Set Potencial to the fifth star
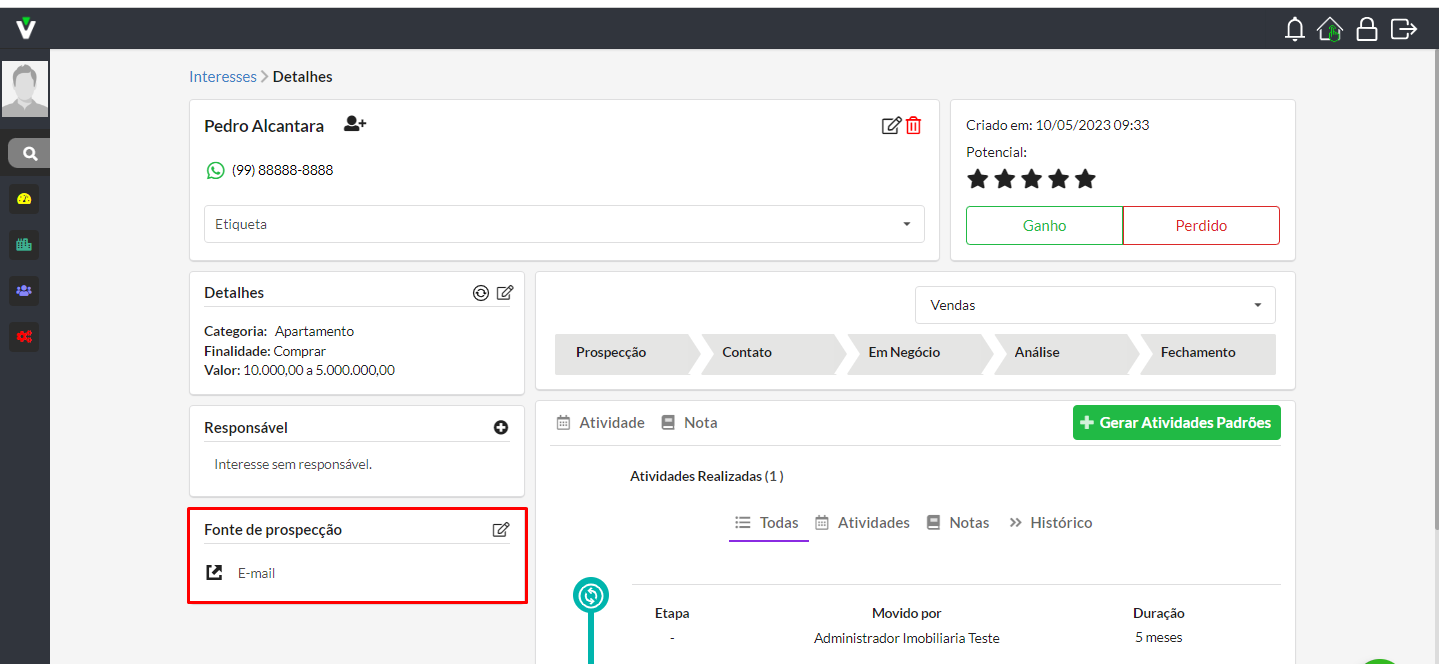This screenshot has width=1439, height=664. 1085,179
